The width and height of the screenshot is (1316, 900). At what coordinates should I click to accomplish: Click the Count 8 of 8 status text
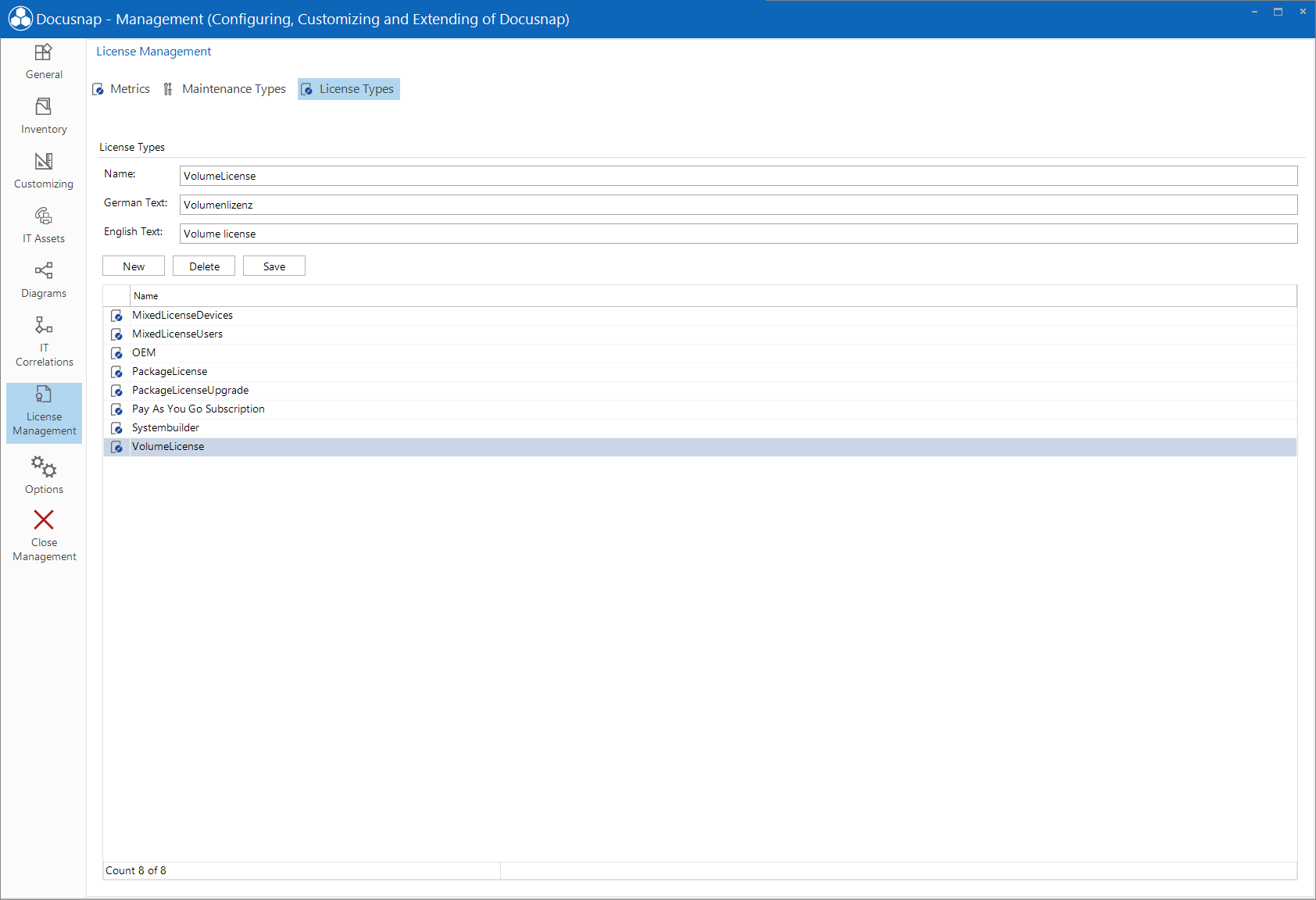pos(136,870)
